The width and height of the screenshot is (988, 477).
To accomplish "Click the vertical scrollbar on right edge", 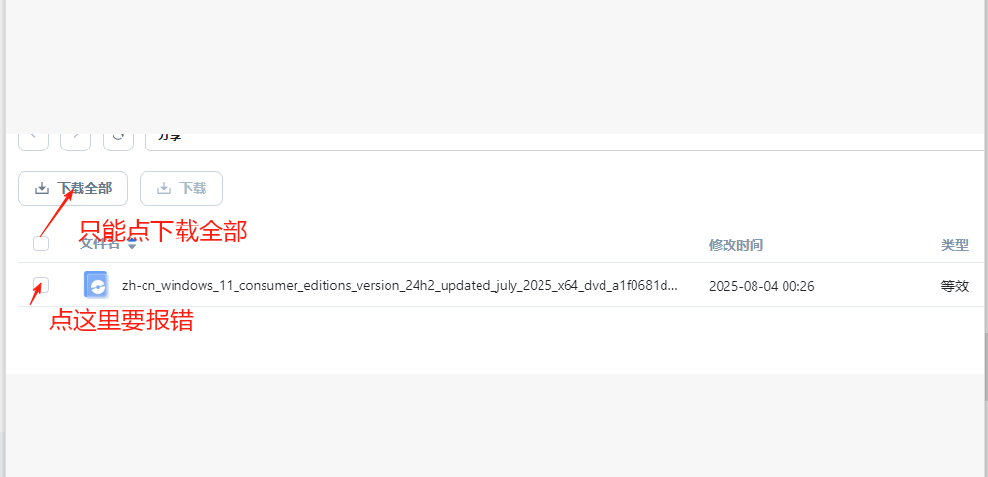I will [x=985, y=367].
